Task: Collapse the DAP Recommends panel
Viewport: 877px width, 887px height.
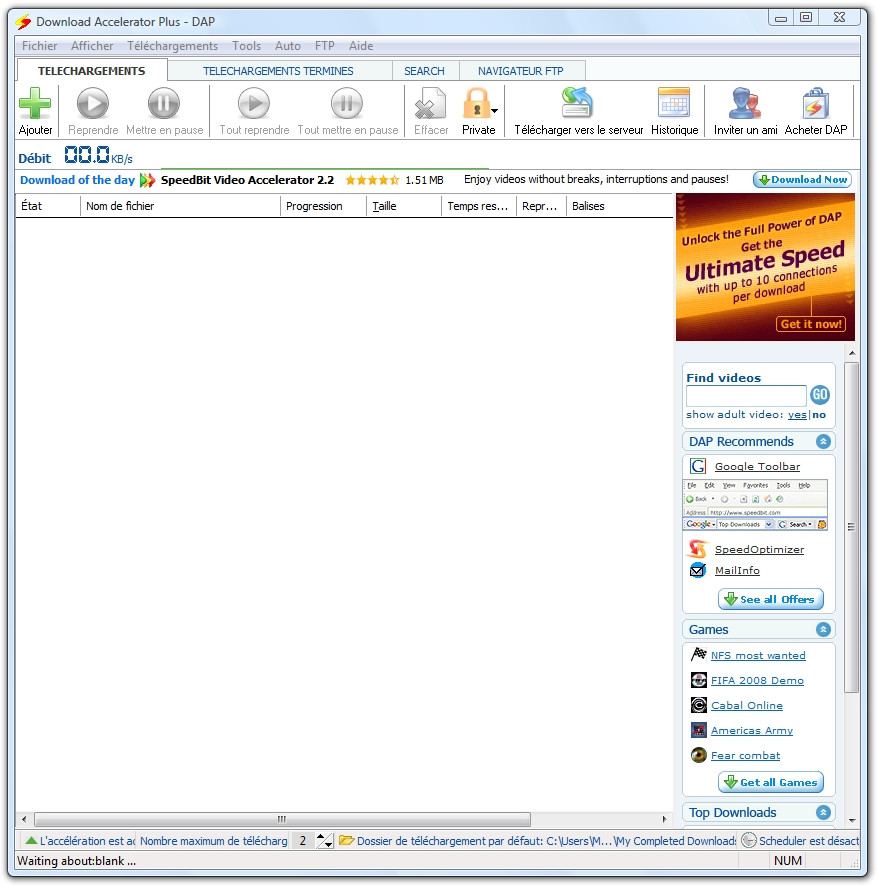Action: click(x=822, y=441)
